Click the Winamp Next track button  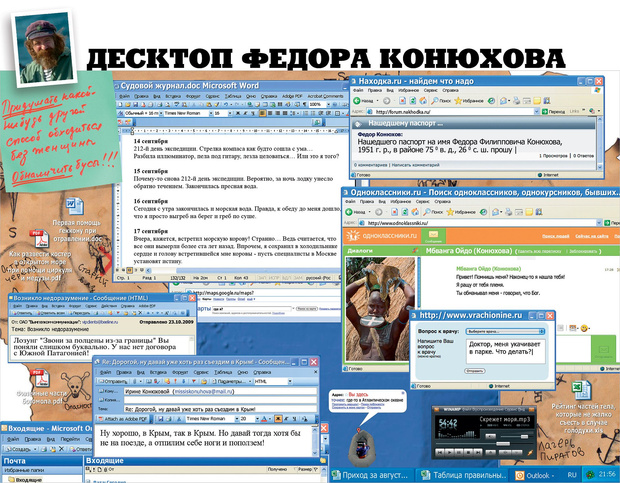(x=478, y=451)
